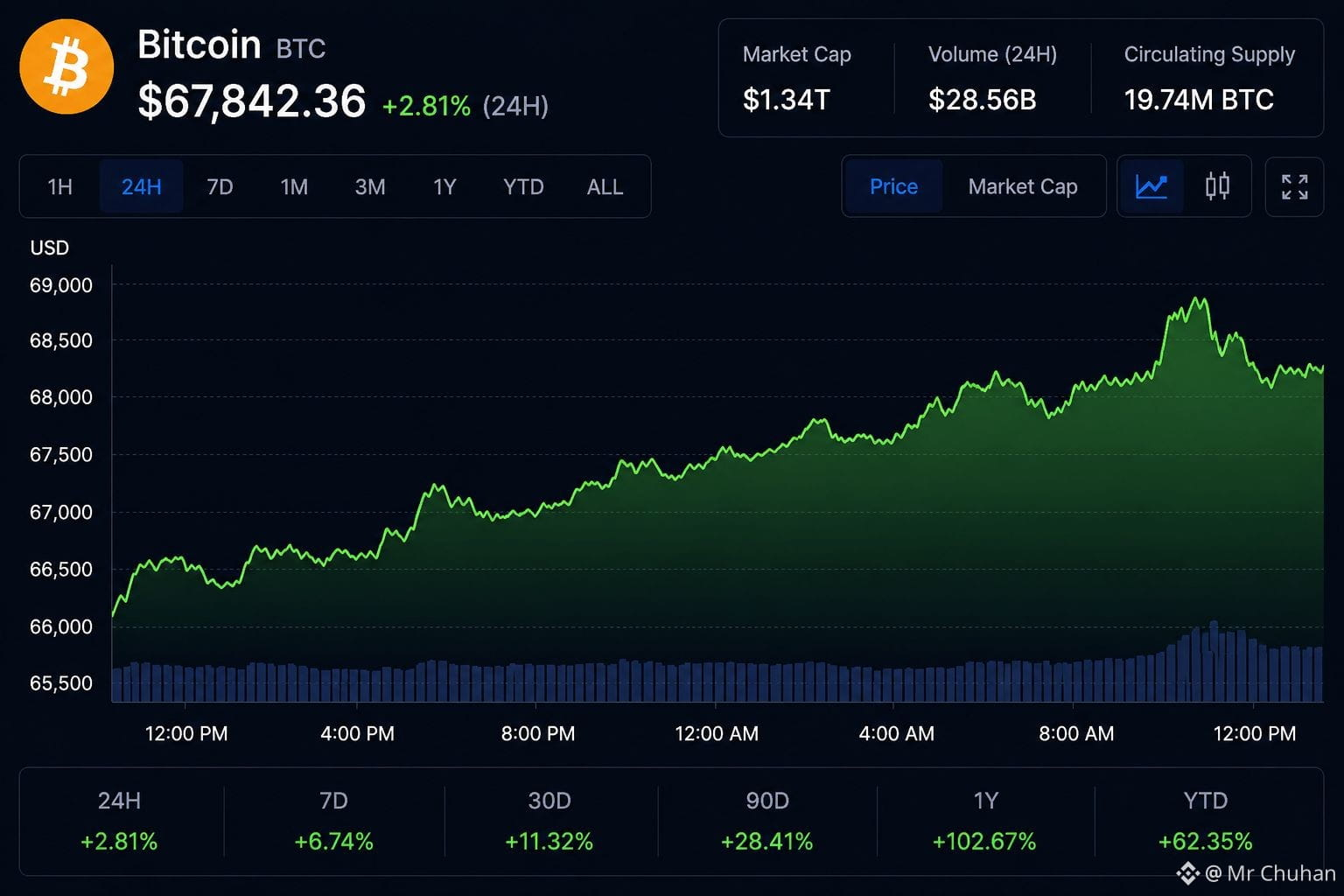Screen dimensions: 1344x896
Task: Click the 19.74M BTC circulating supply value
Action: coord(1199,100)
